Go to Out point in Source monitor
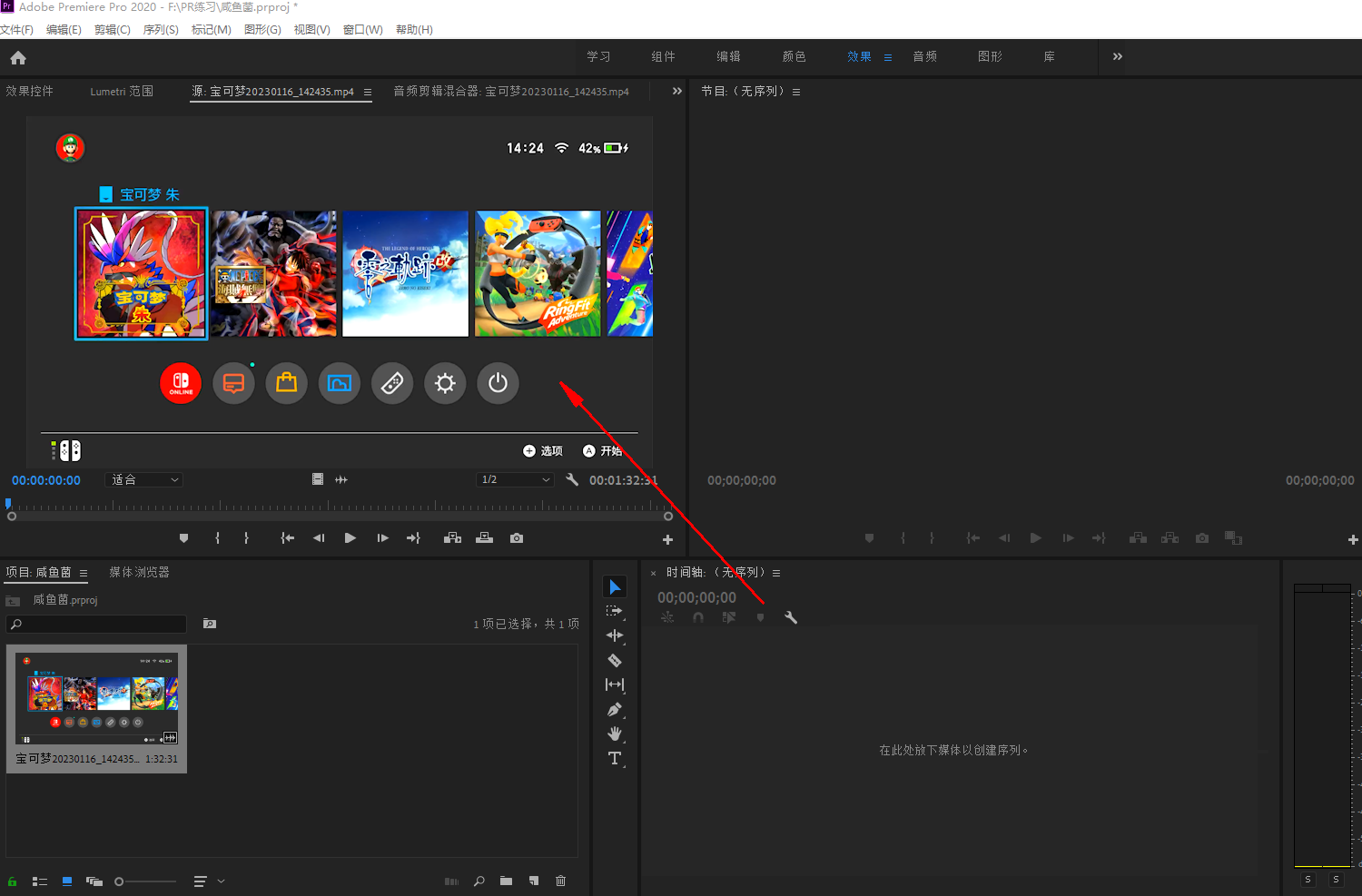1362x896 pixels. click(x=414, y=538)
